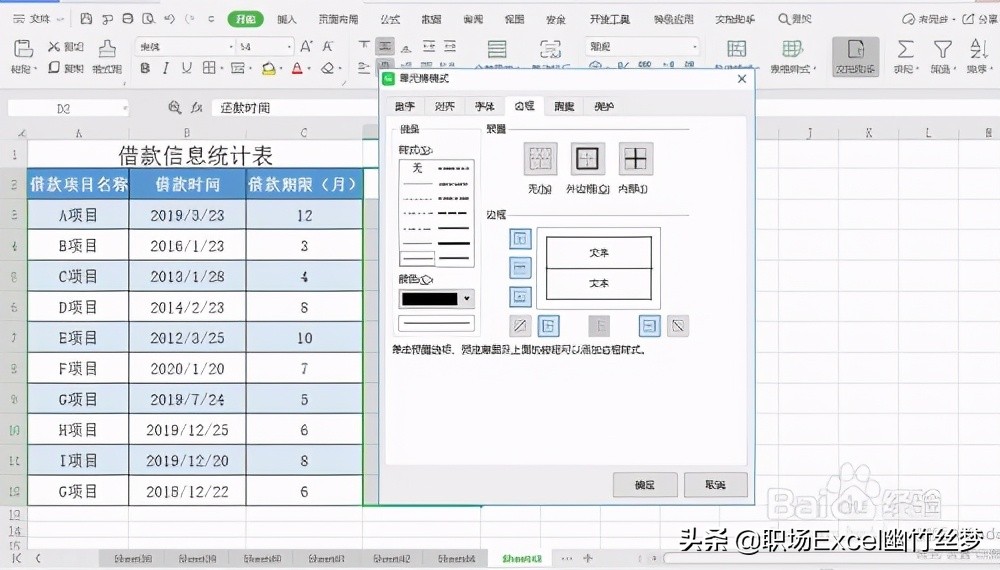Open the 文件 File menu
Viewport: 1000px width, 570px height.
pos(38,19)
